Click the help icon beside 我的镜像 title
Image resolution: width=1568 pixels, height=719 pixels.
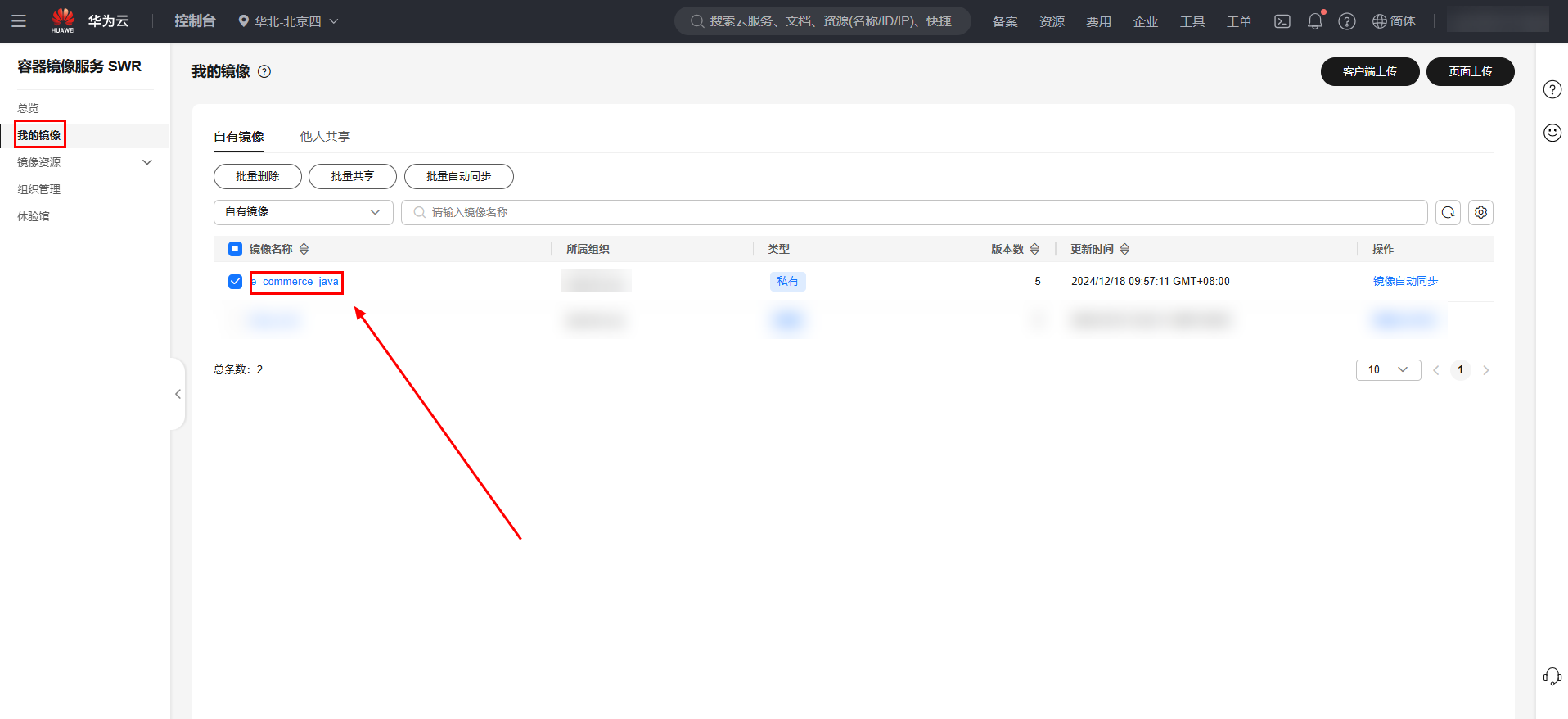tap(264, 71)
